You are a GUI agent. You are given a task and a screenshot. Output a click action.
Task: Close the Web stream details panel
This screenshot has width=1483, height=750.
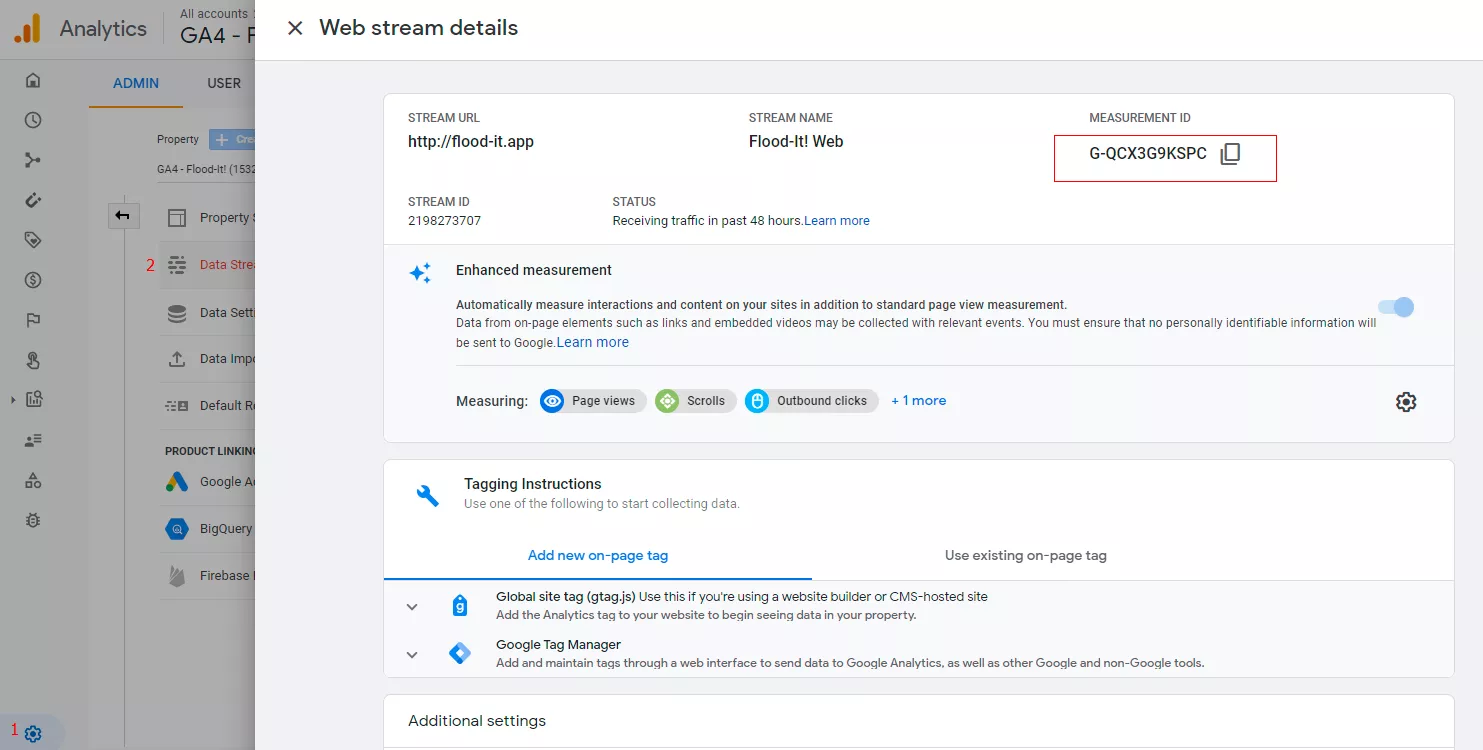tap(295, 28)
